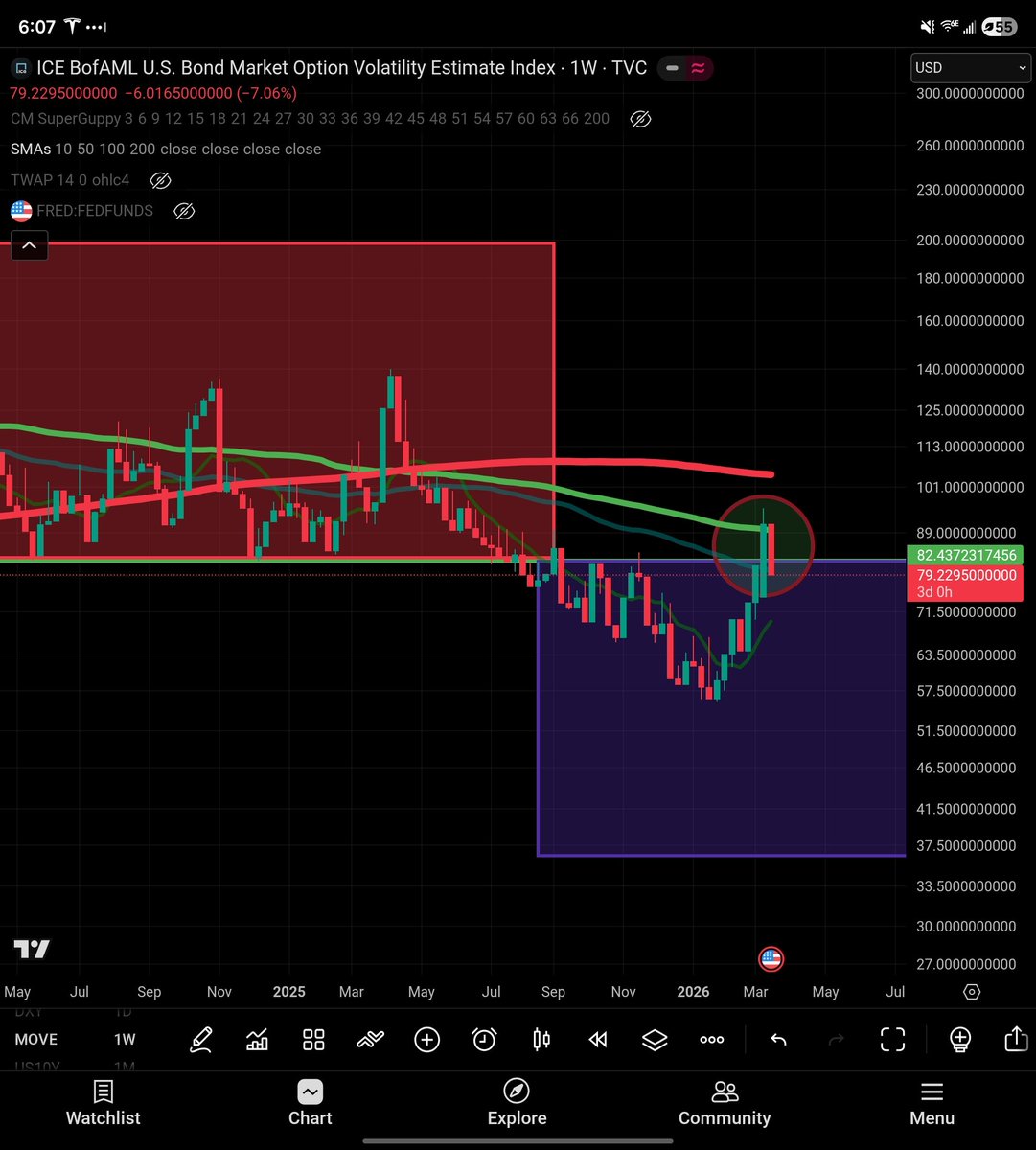Viewport: 1036px width, 1150px height.
Task: Open ICE BofAML index title
Action: [342, 68]
